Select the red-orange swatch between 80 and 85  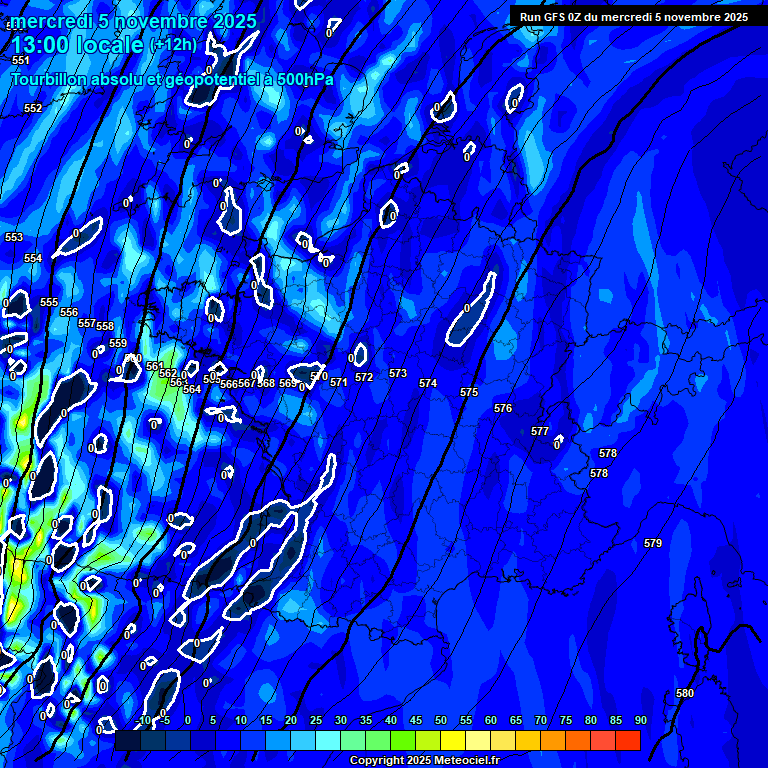(x=603, y=741)
